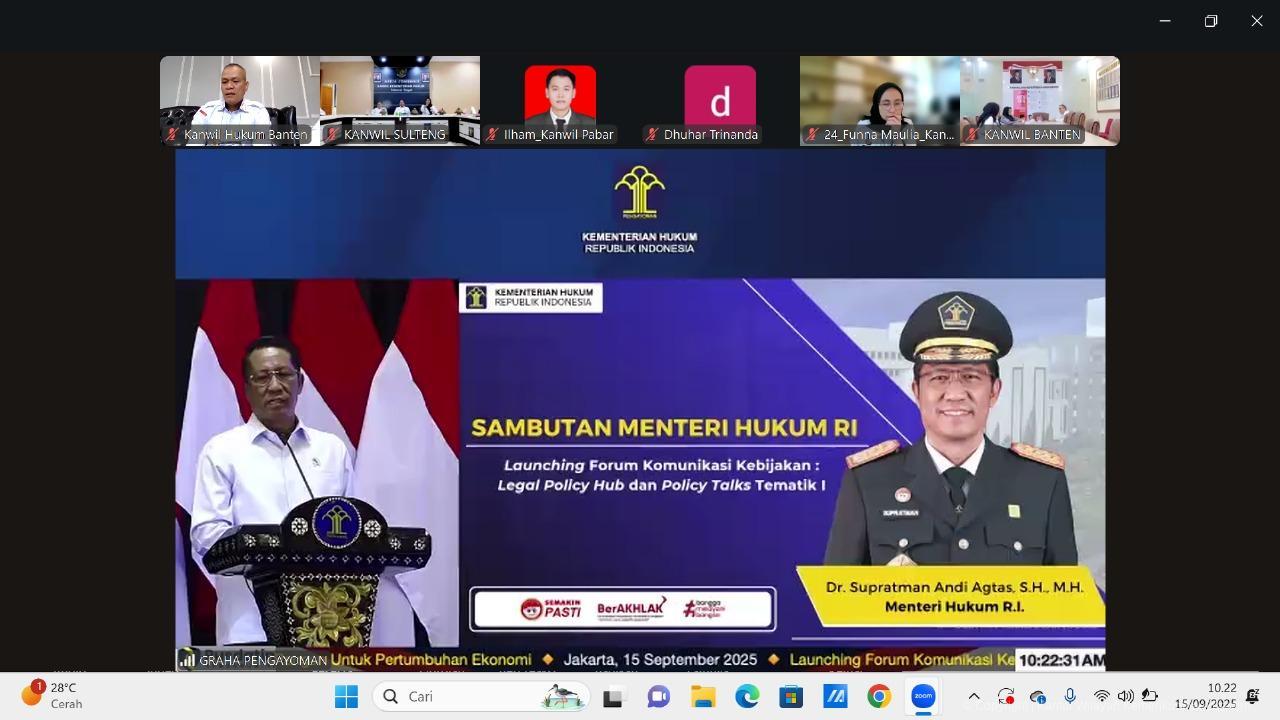The height and width of the screenshot is (720, 1280).
Task: Open the volume speaker control
Action: [1125, 696]
